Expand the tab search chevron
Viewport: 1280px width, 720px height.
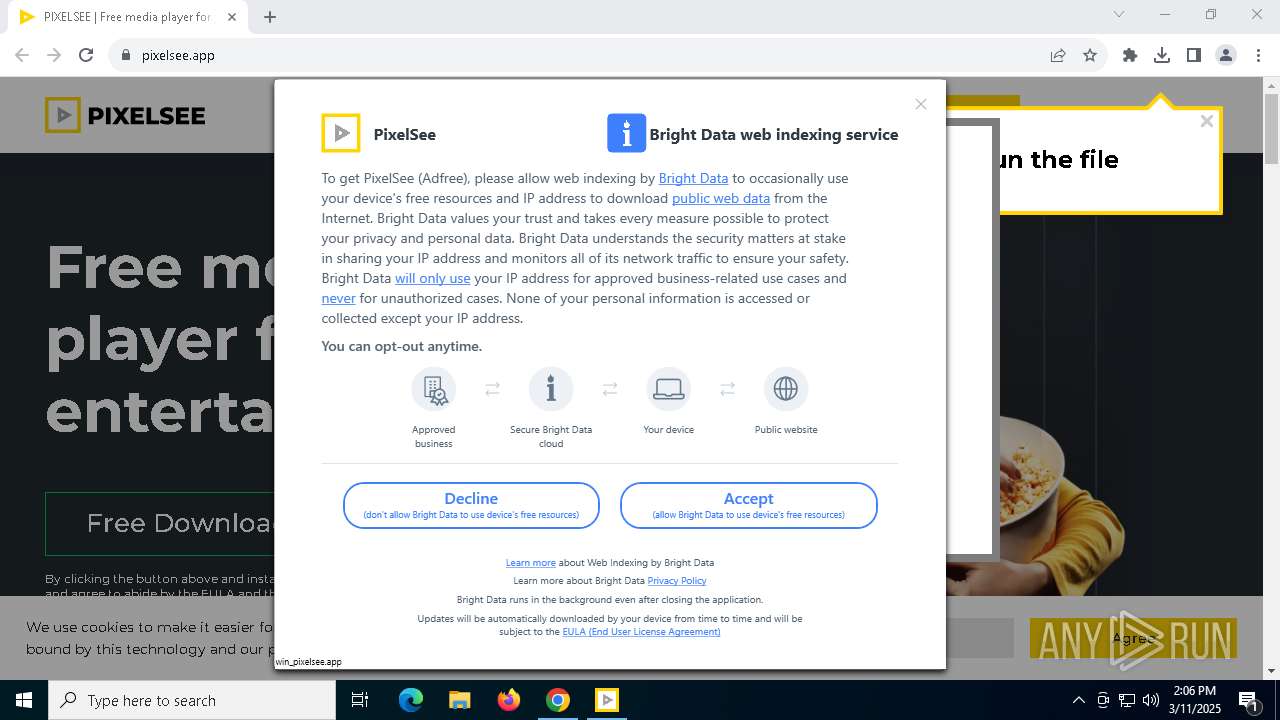click(x=1119, y=14)
